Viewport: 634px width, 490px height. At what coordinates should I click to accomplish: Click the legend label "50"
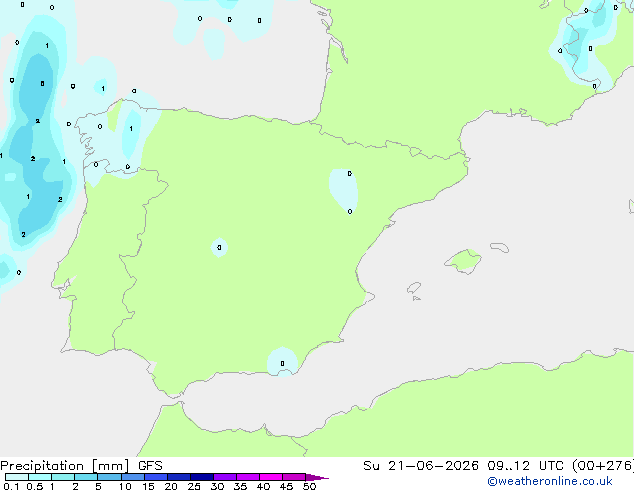click(x=309, y=486)
